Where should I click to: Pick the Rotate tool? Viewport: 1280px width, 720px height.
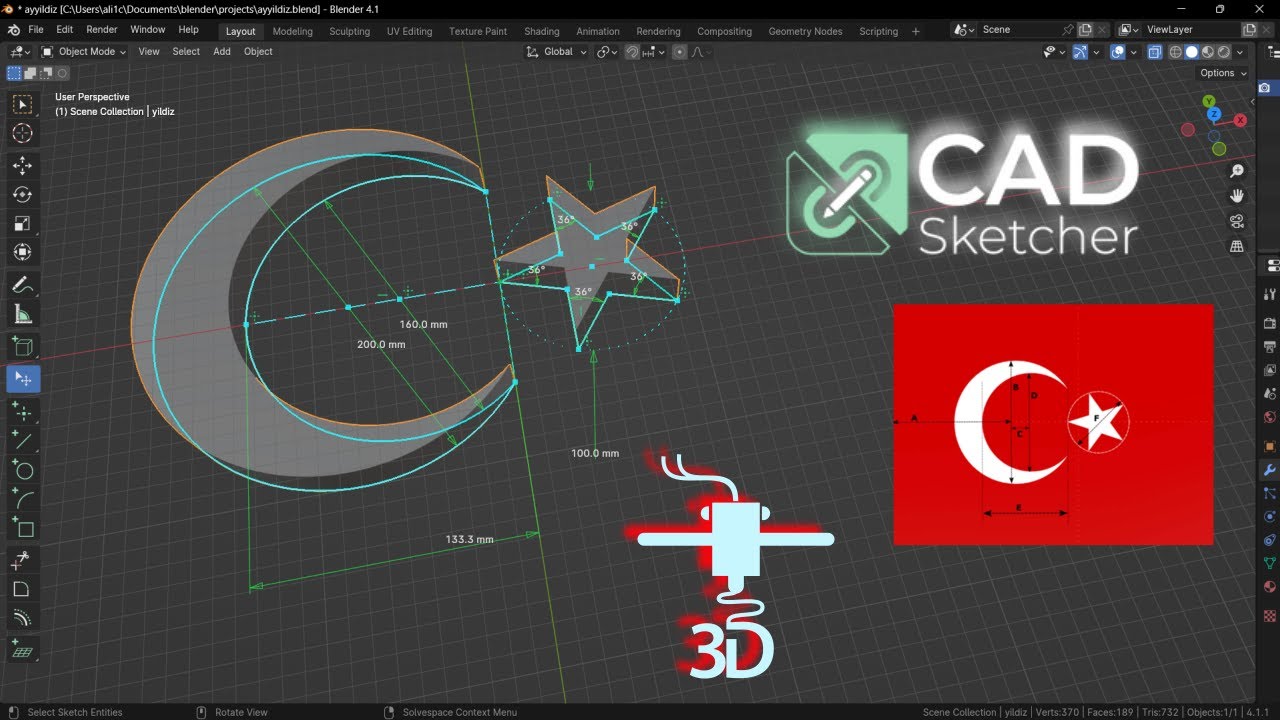(22, 195)
